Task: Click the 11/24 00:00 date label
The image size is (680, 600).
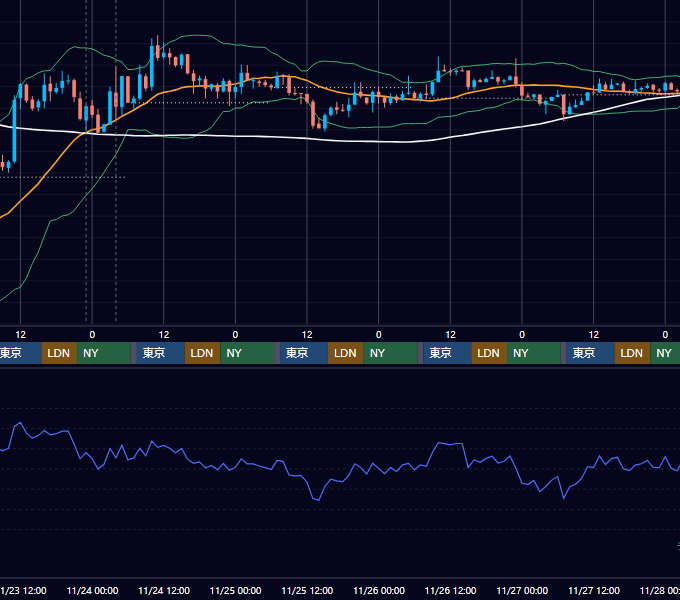Action: pyautogui.click(x=92, y=590)
